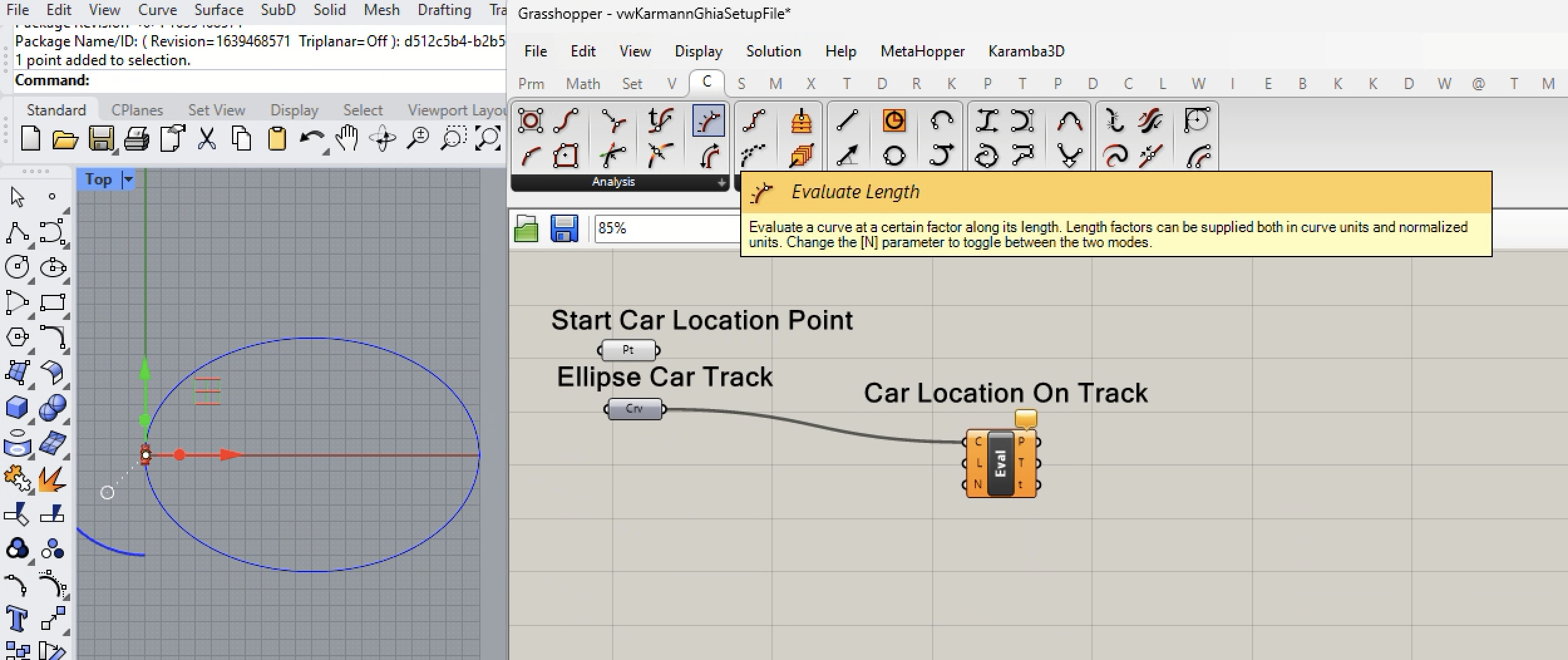Click the Zoom Window icon
1568x660 pixels.
tap(453, 139)
